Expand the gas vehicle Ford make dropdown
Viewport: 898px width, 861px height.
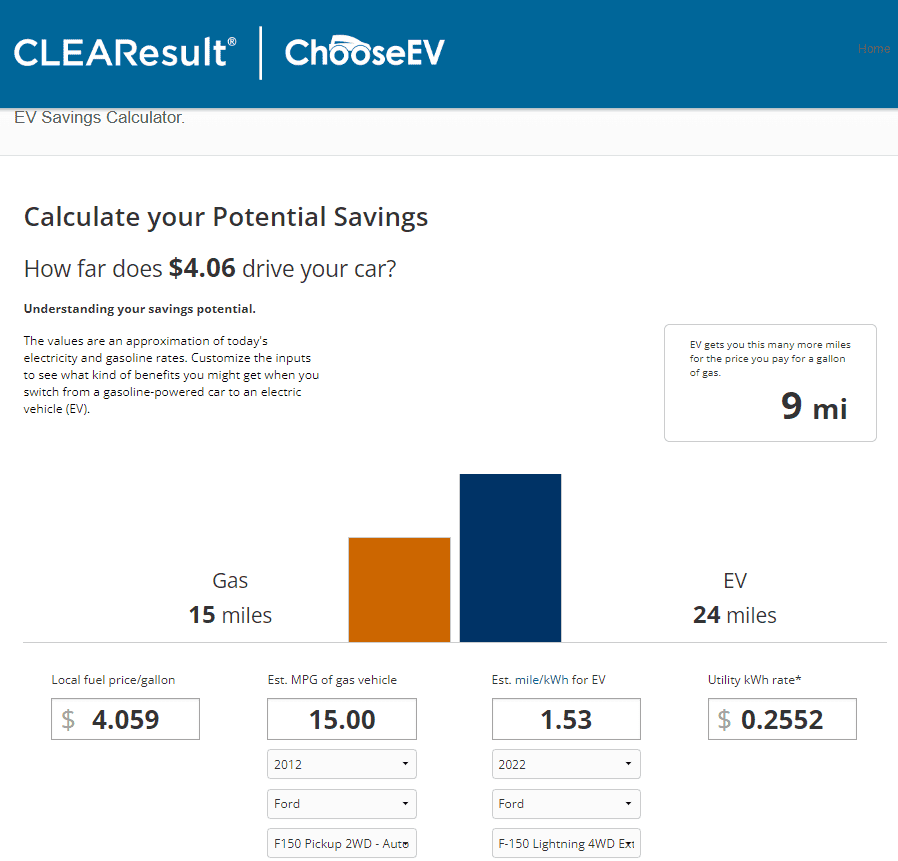coord(341,804)
